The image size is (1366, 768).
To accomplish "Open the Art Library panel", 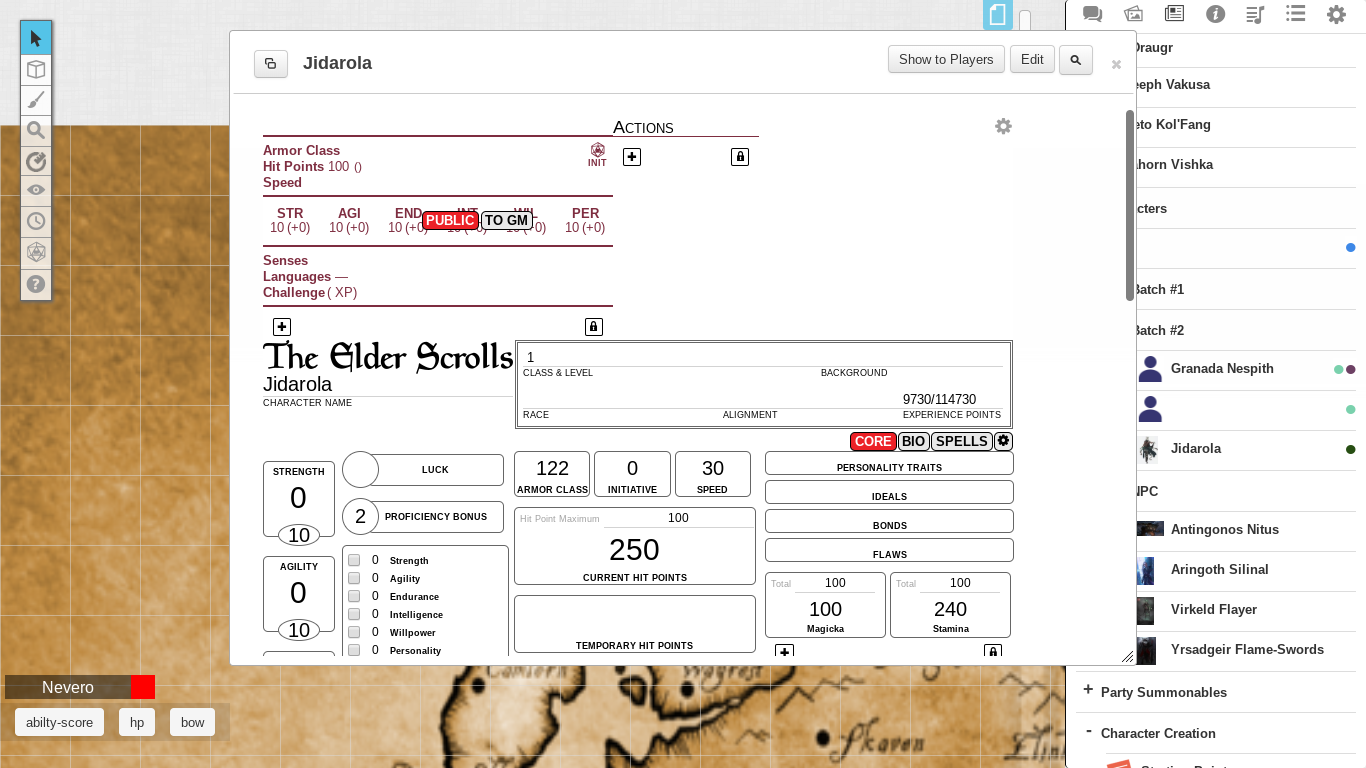I will pos(1134,15).
